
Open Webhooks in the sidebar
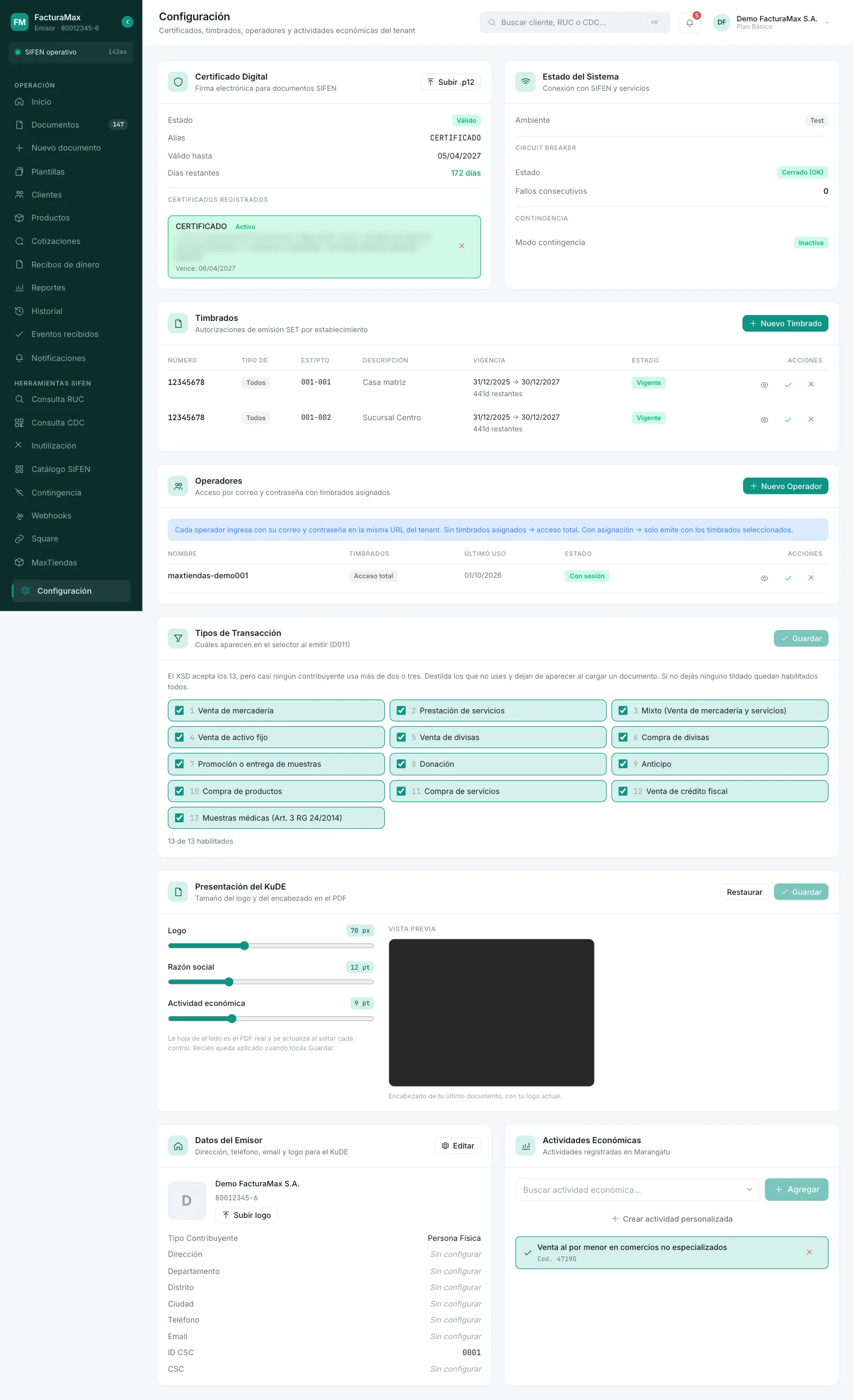(71, 516)
